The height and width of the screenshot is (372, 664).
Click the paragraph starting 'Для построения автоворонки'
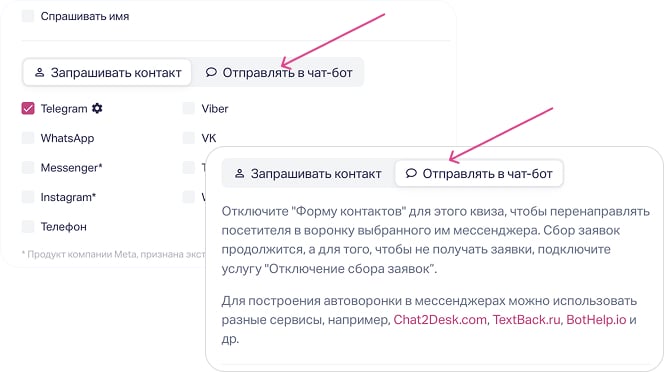[x=429, y=319]
